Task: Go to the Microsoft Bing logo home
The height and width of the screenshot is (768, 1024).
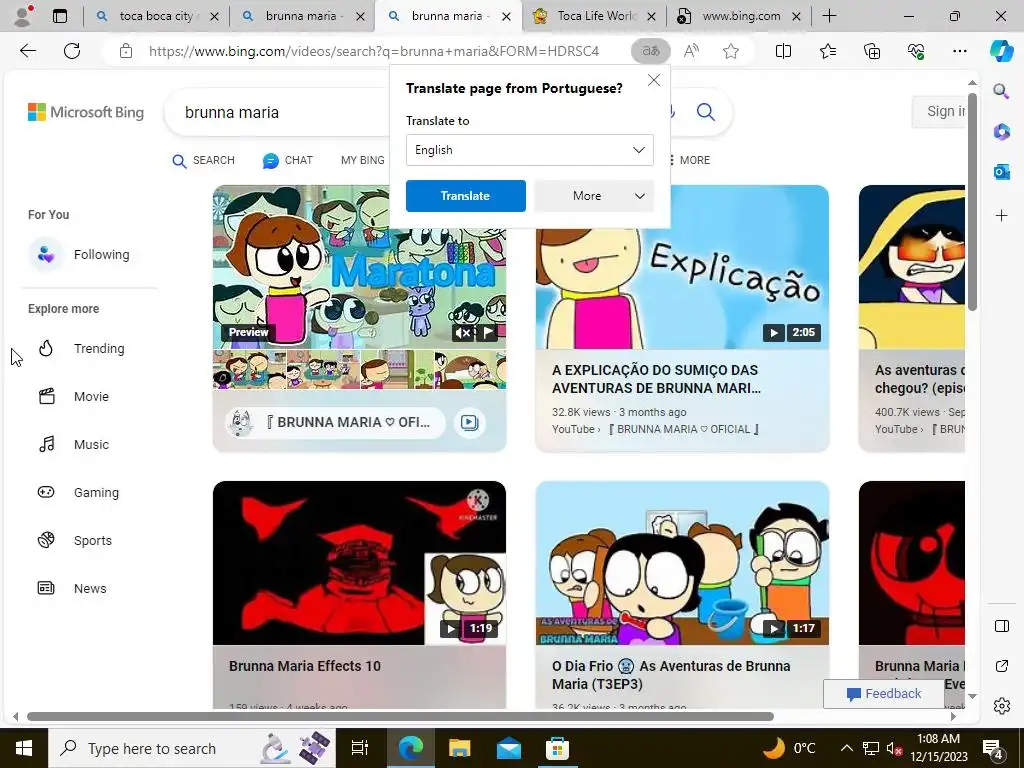Action: pos(86,112)
